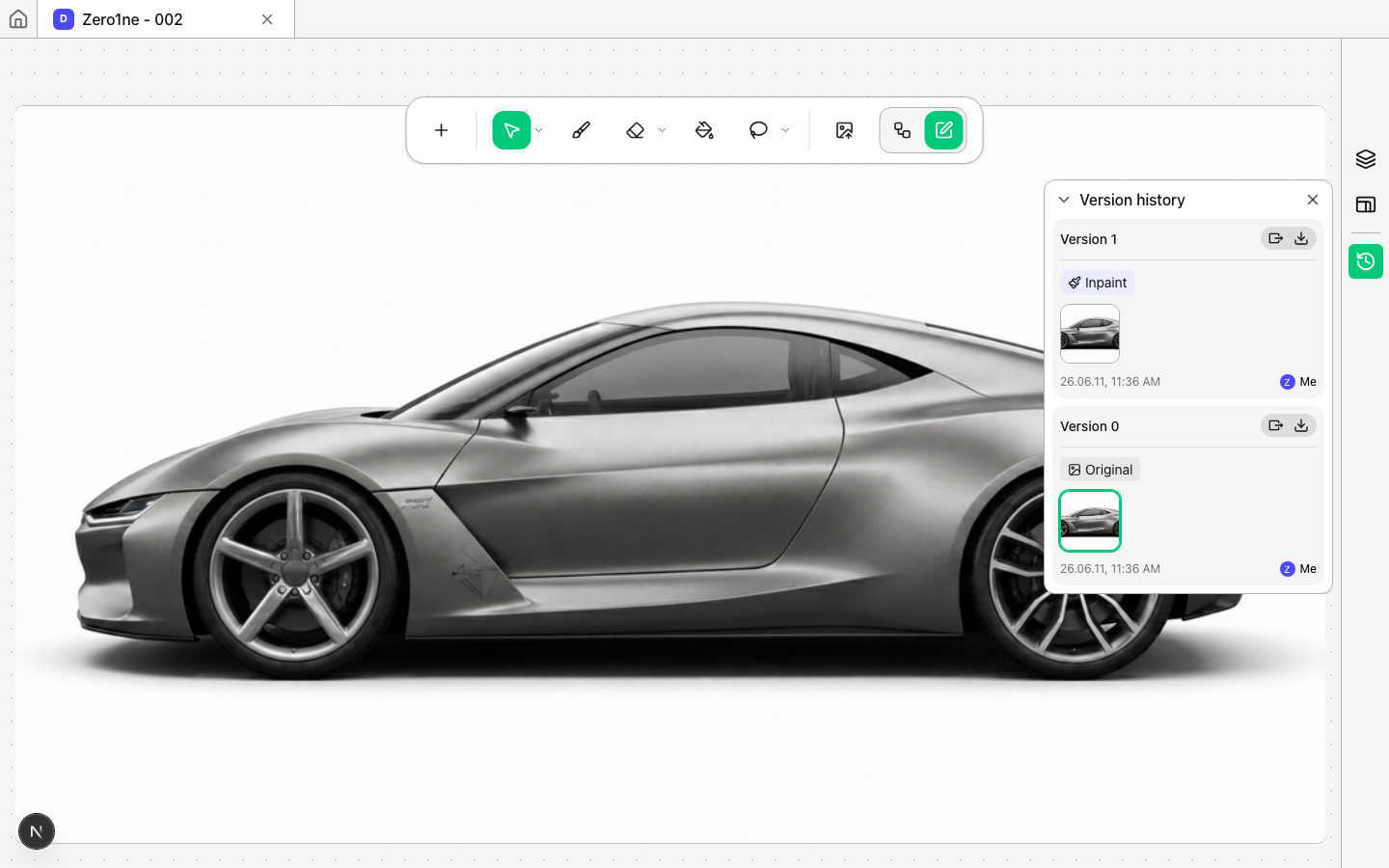Switch to the green edit mode toggle
Image resolution: width=1389 pixels, height=868 pixels.
(944, 130)
